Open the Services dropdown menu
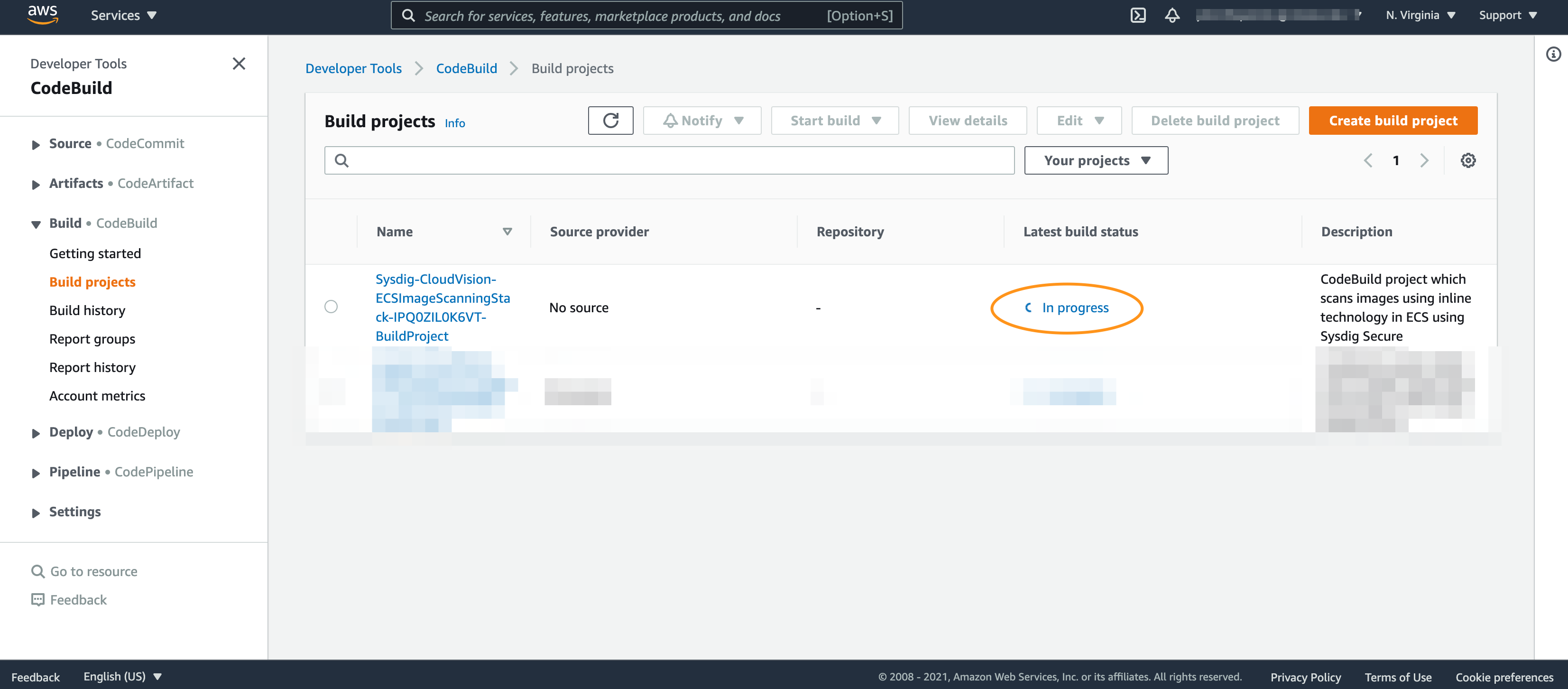 [x=124, y=15]
